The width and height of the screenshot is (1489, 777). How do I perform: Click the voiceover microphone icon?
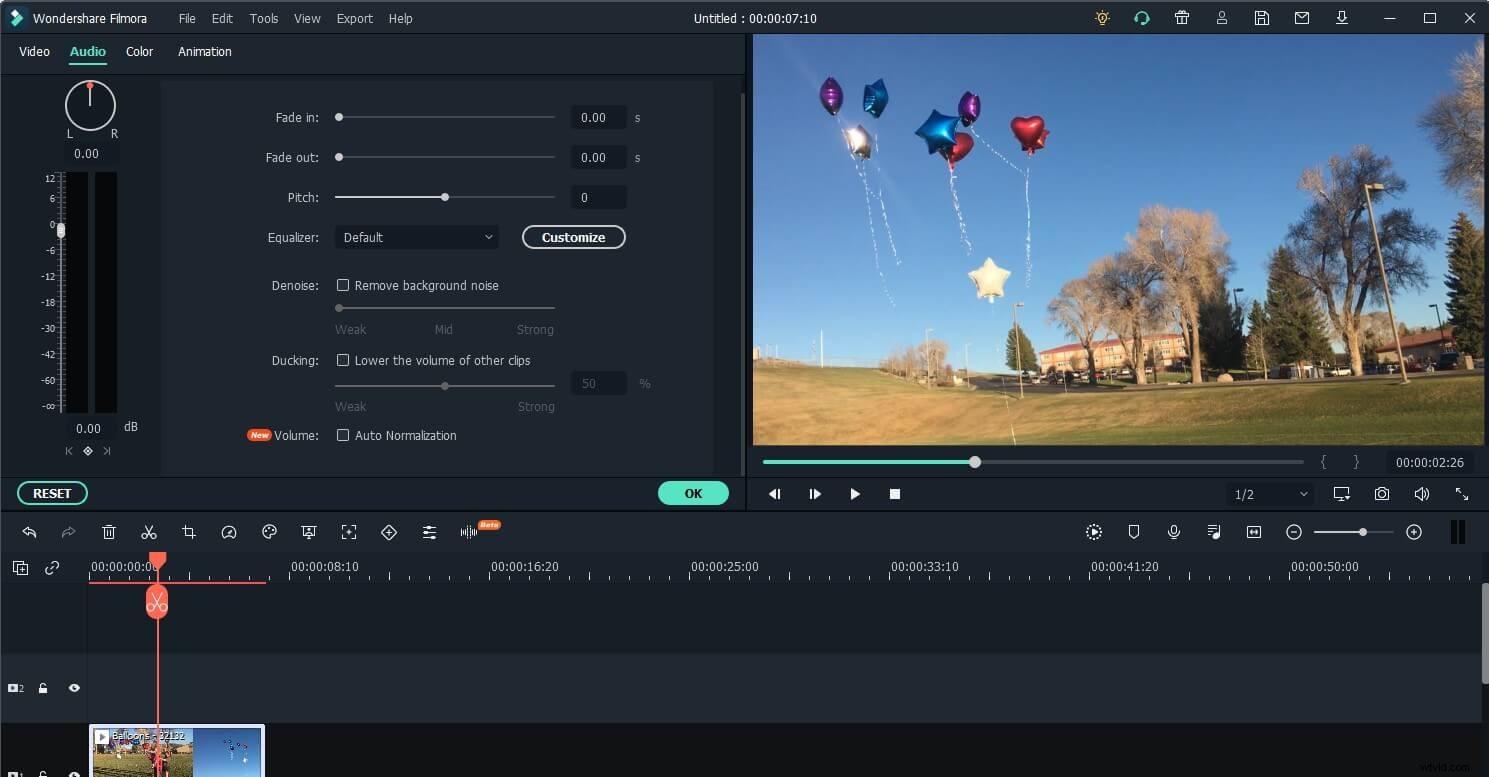(1174, 533)
